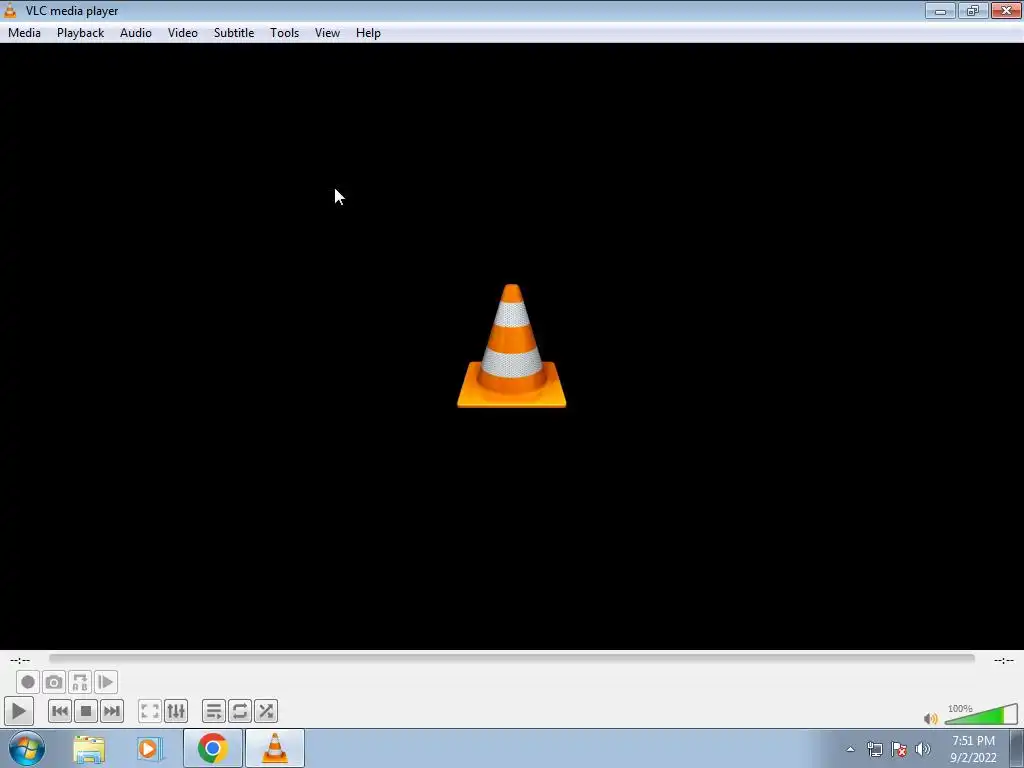
Task: Open the View menu
Action: pos(327,33)
